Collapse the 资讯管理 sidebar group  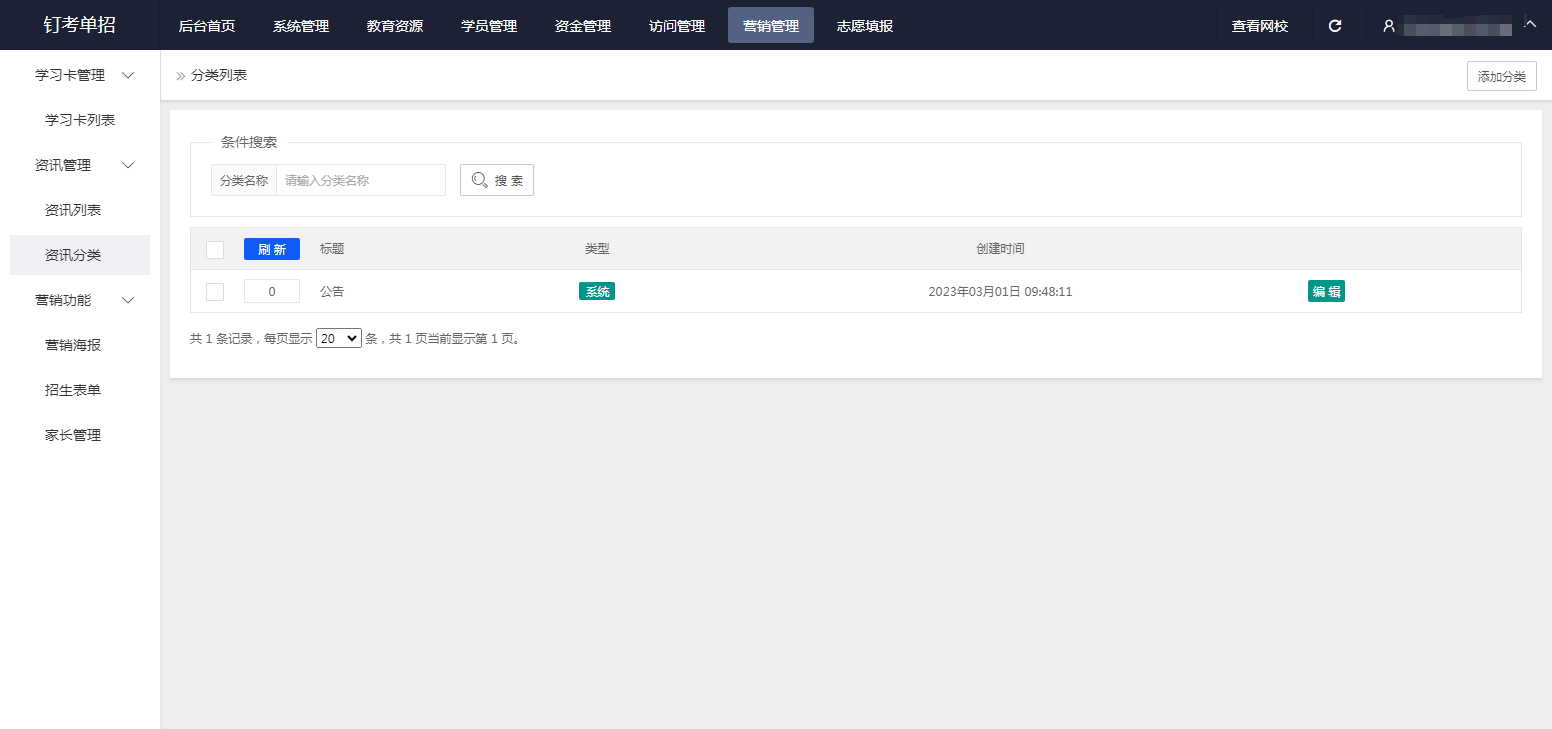pos(128,165)
